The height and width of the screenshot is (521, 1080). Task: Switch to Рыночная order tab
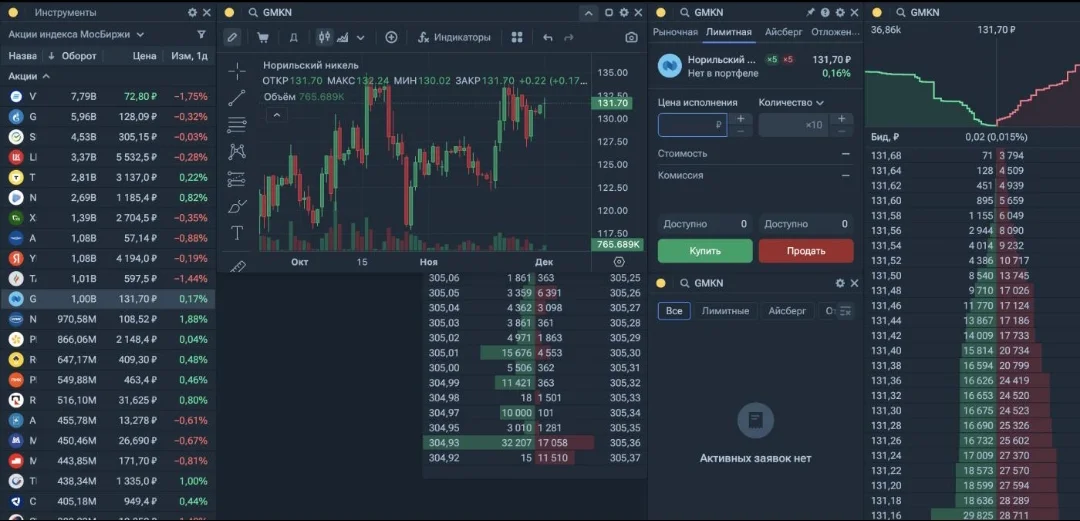tap(675, 32)
